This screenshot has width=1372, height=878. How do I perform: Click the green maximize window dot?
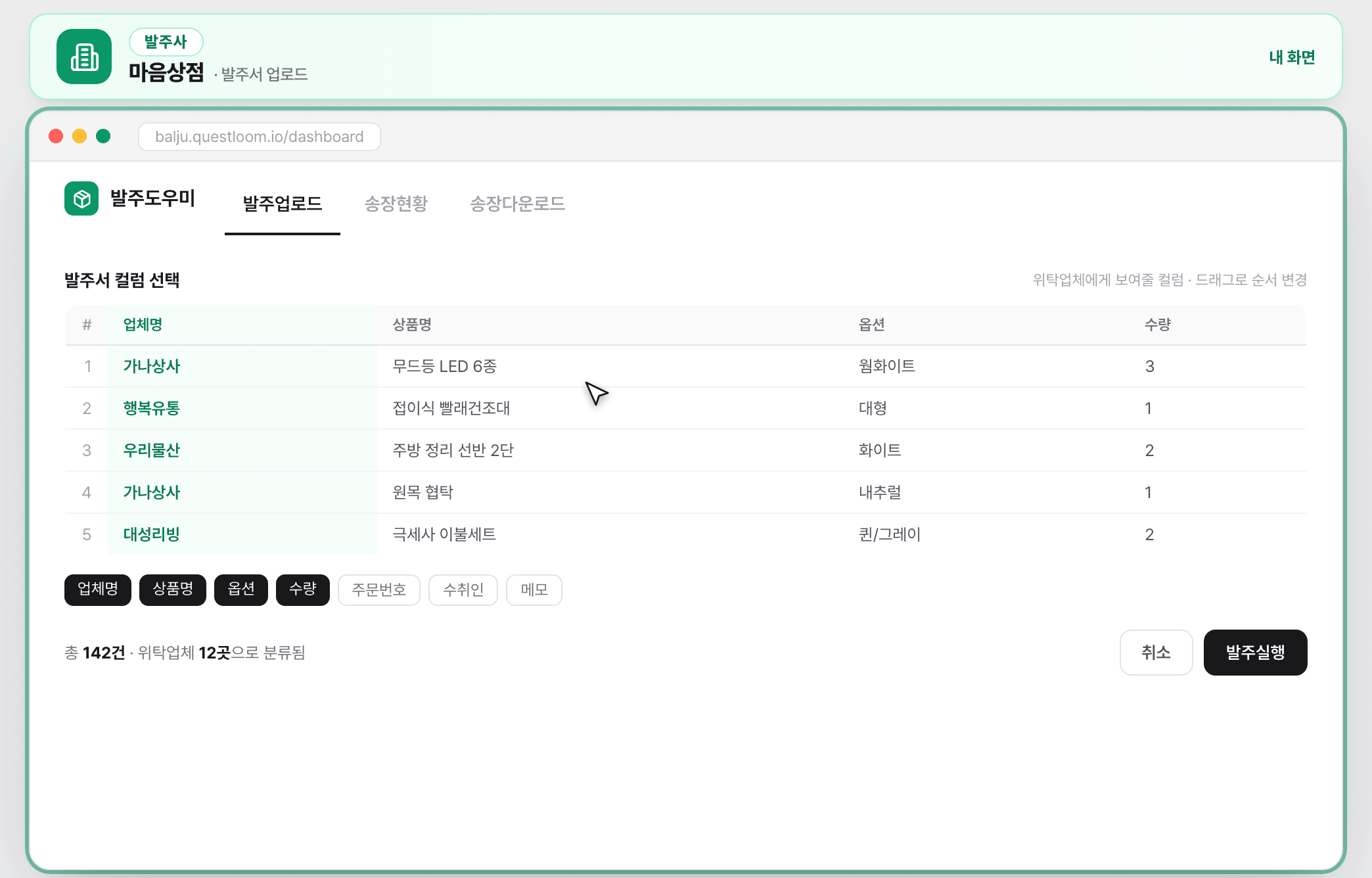click(x=103, y=136)
